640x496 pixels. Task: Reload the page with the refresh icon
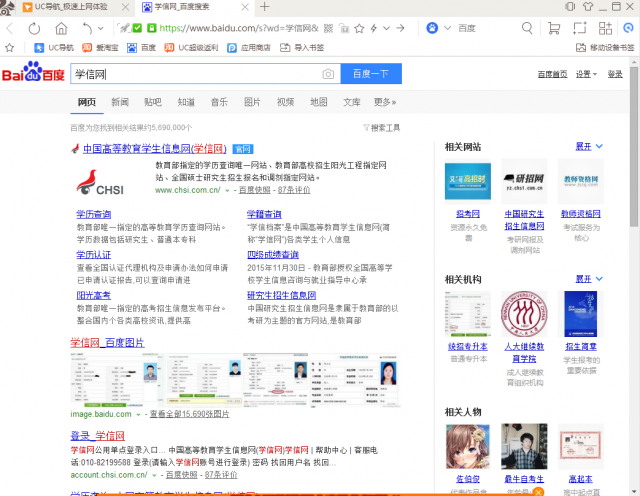tap(34, 29)
